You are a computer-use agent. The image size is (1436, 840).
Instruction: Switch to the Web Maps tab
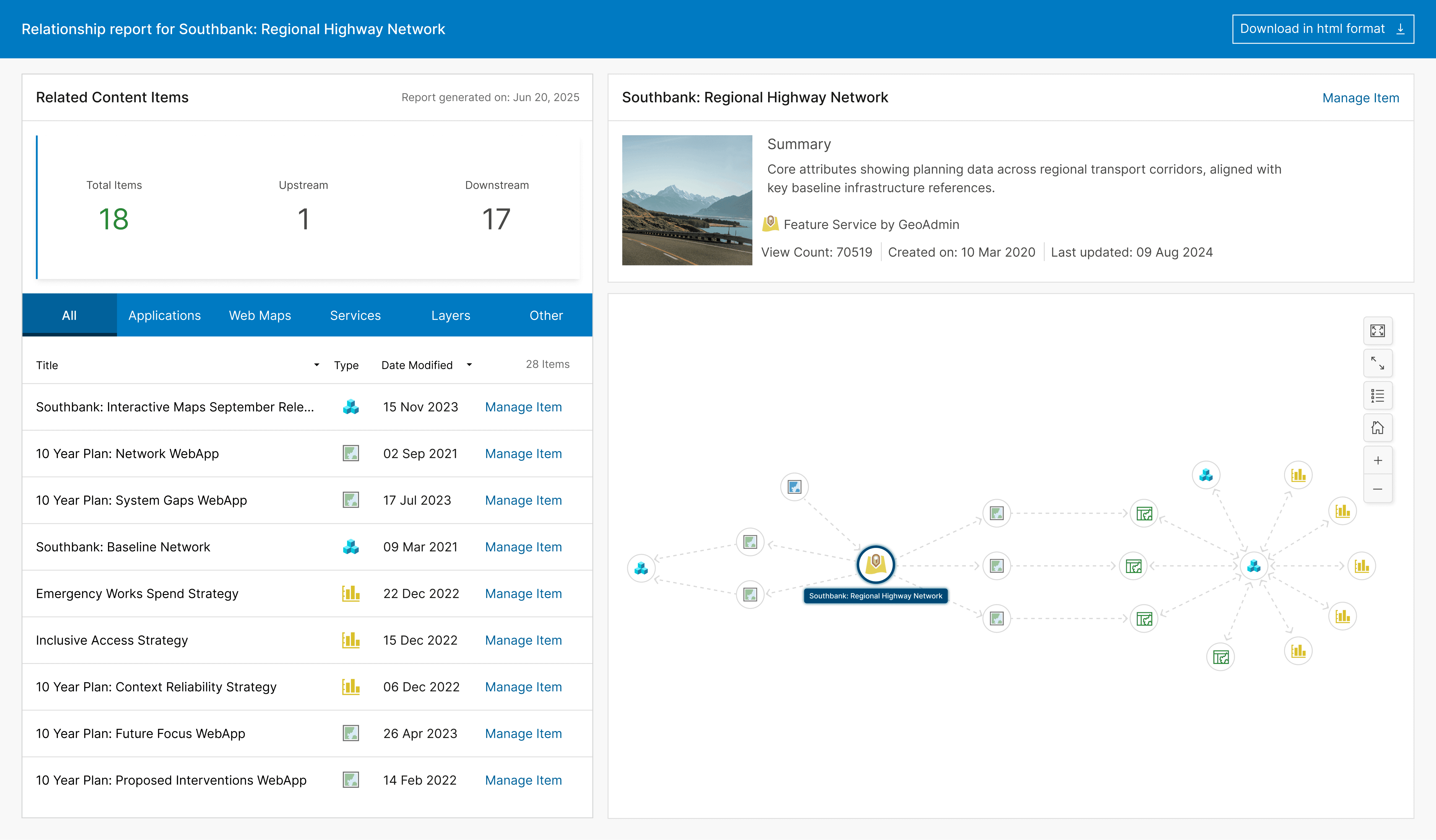260,315
